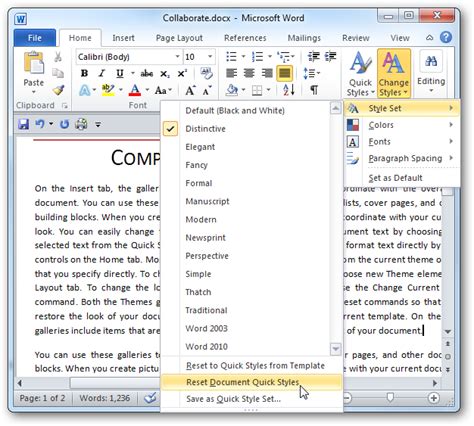Save document from Quick Access Toolbar

click(x=23, y=124)
